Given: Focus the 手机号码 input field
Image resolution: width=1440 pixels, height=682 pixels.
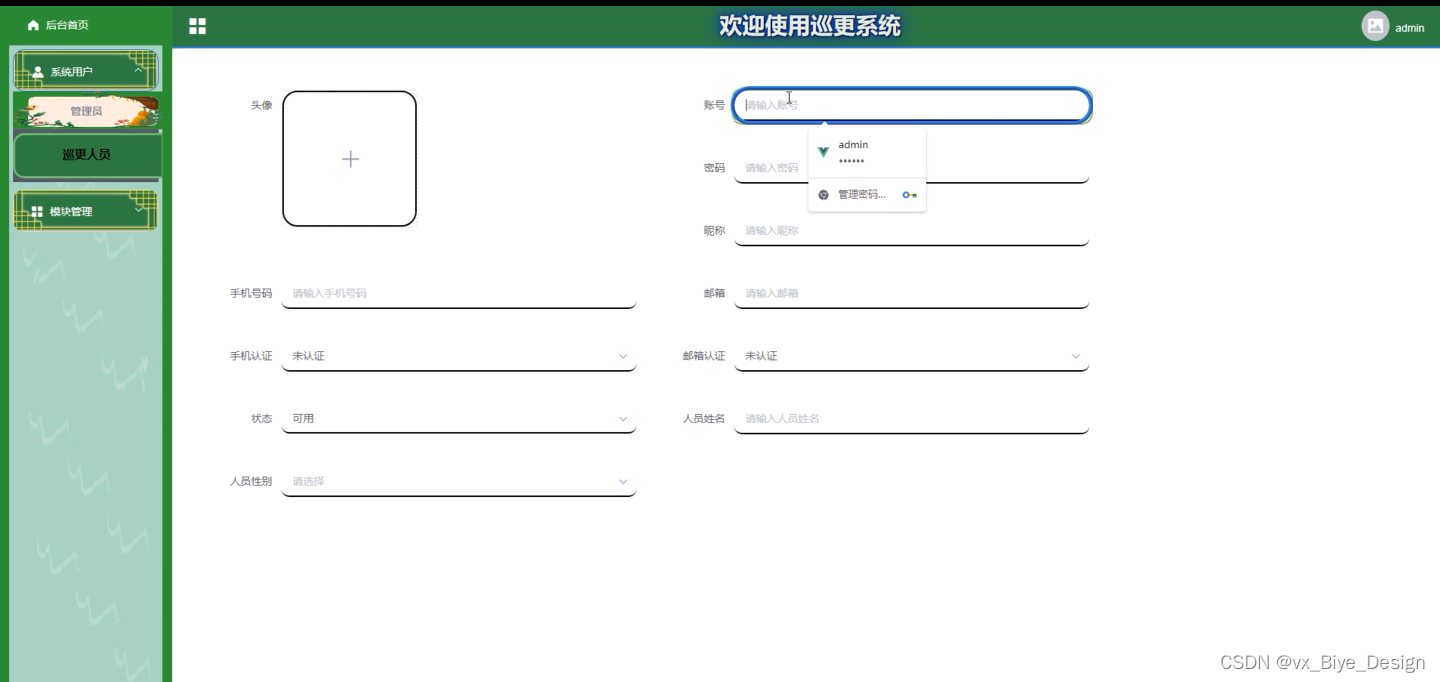Looking at the screenshot, I should [459, 294].
